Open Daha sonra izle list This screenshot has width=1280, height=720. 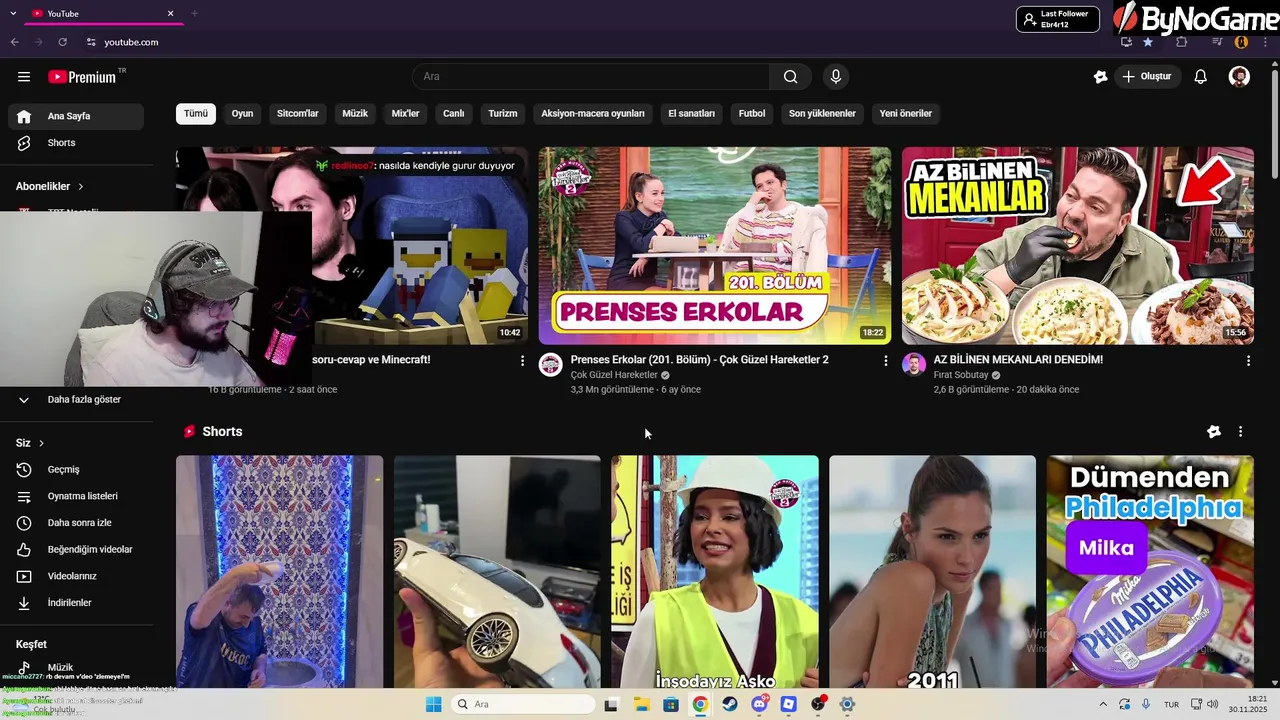tap(76, 523)
